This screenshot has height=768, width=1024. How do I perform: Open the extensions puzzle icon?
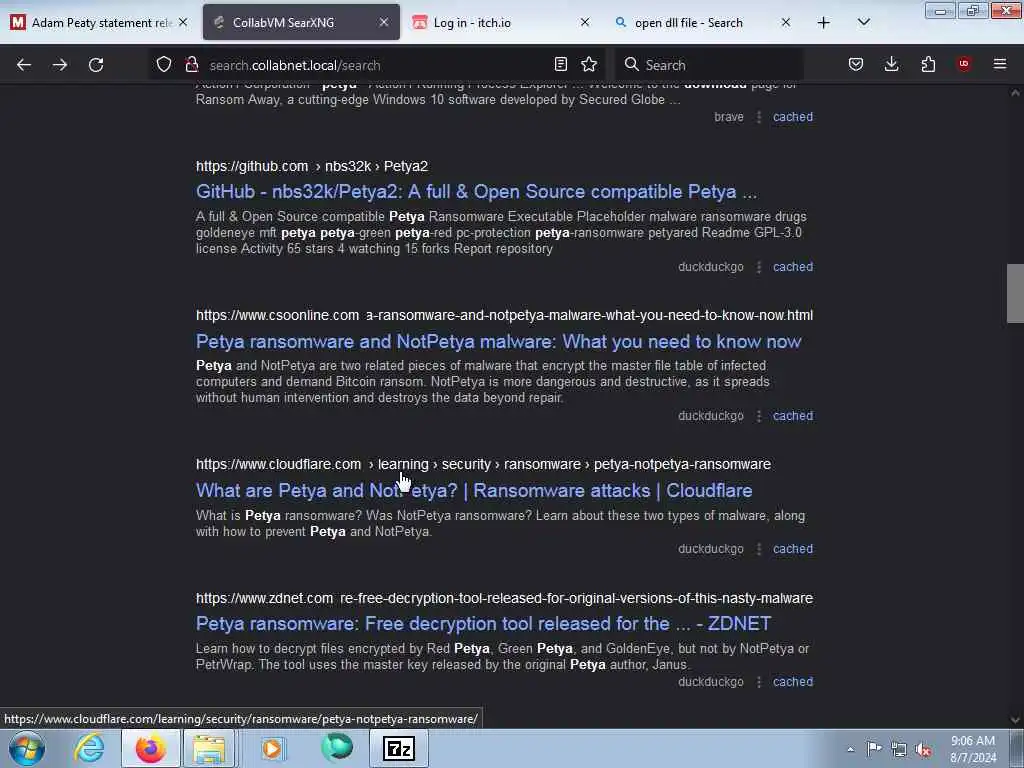(928, 64)
